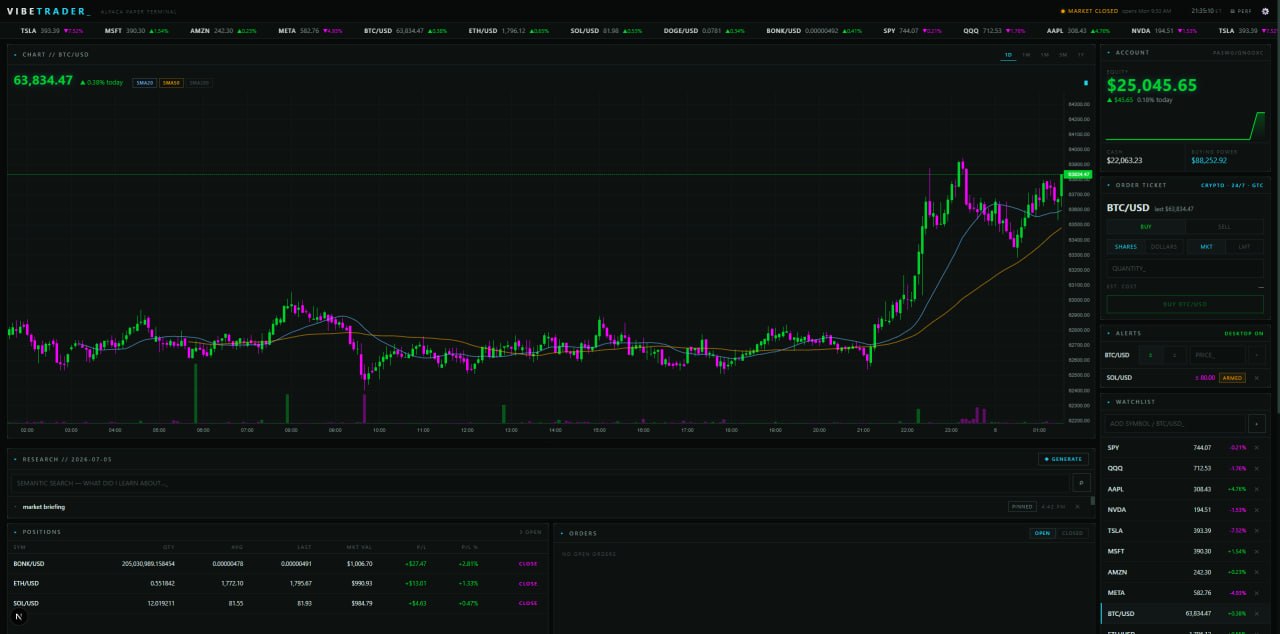Screen dimensions: 1280x634
Task: Remove AMZN from the watchlist
Action: coord(1257,572)
